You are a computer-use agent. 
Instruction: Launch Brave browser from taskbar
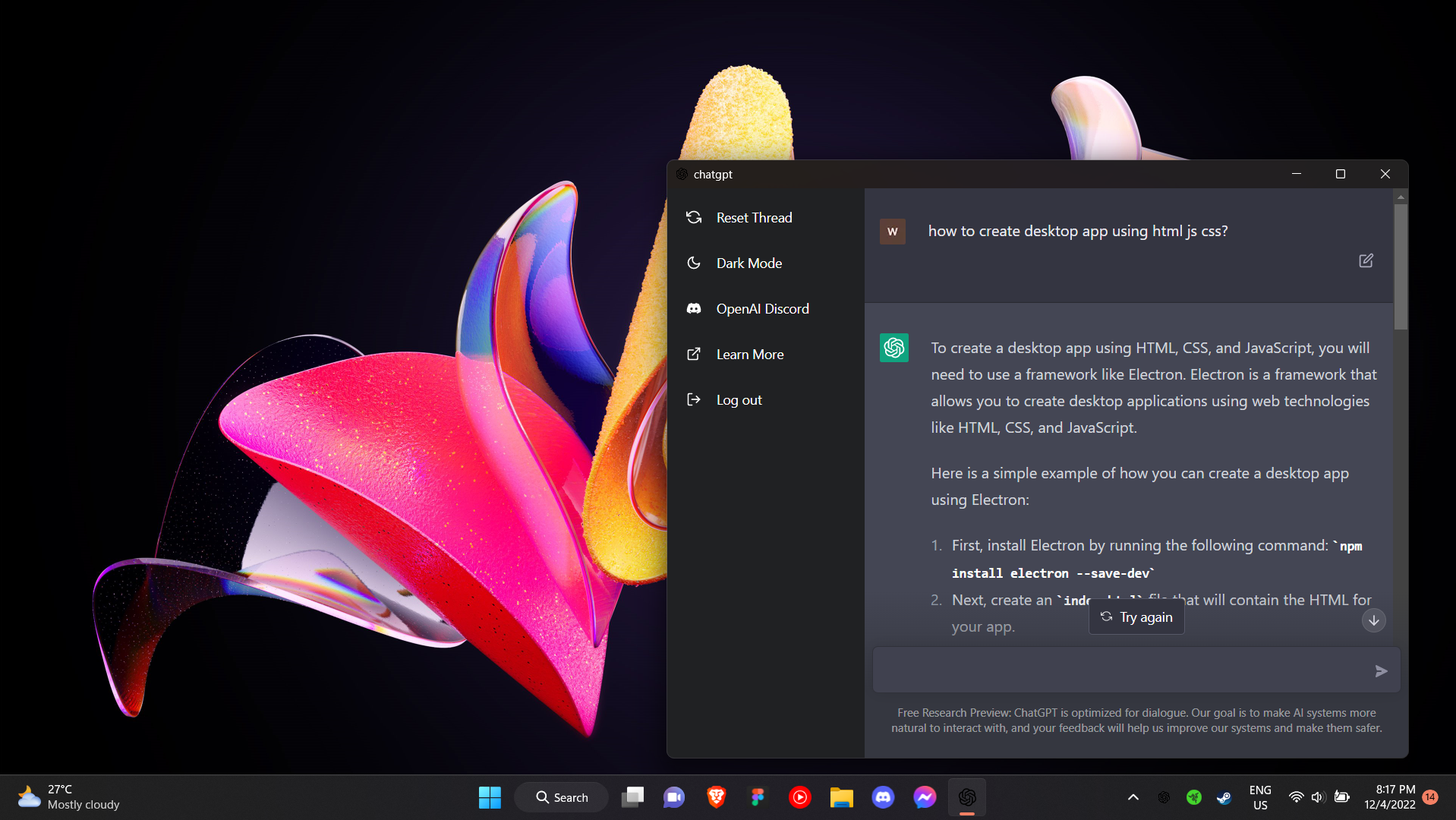[716, 797]
